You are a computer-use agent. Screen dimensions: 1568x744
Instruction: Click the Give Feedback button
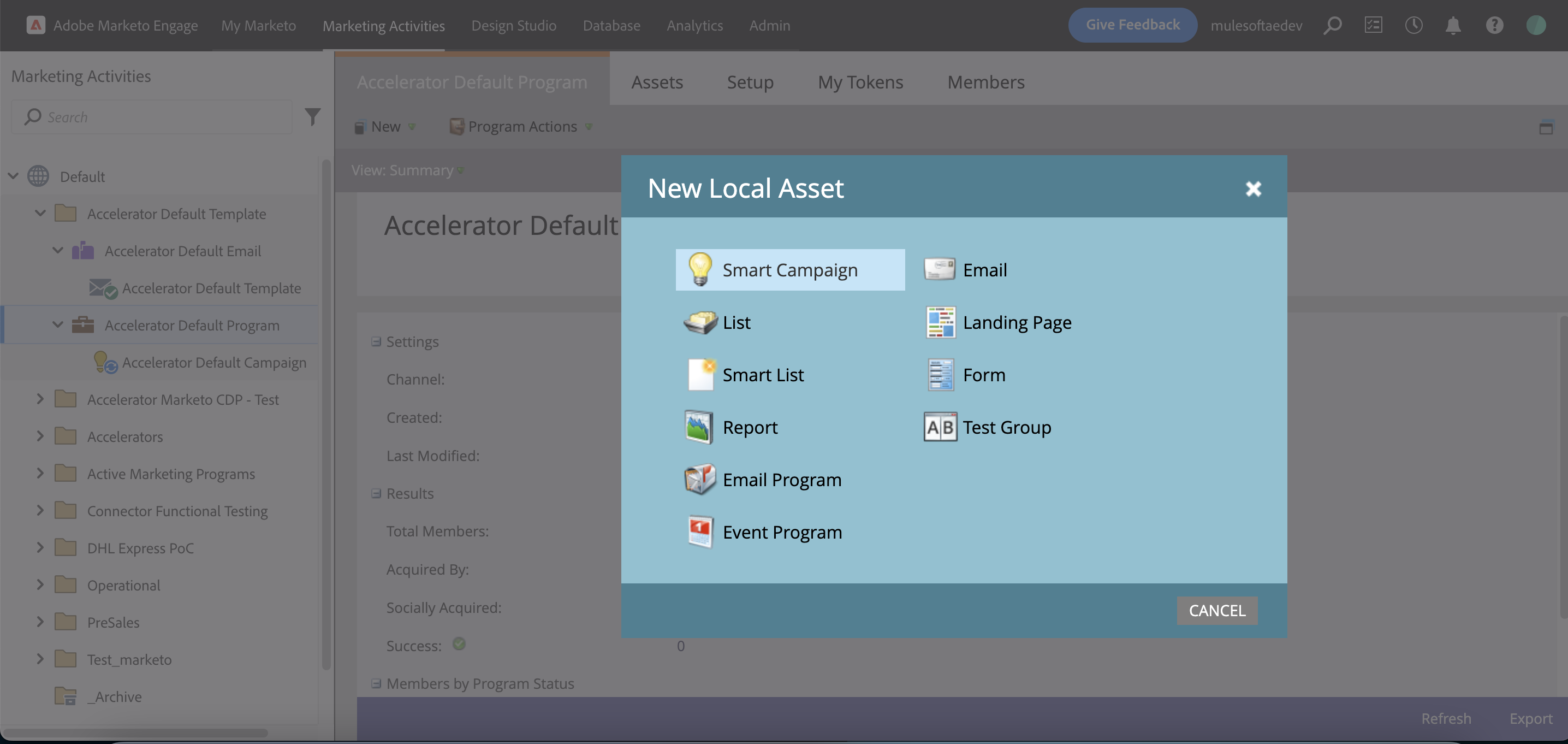pos(1132,25)
